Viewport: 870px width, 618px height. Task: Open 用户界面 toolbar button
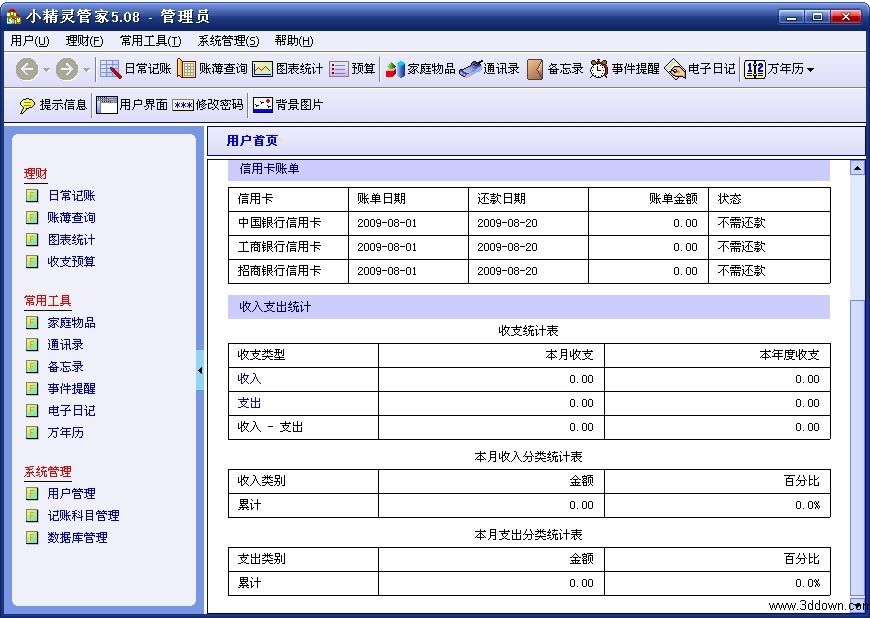point(132,105)
